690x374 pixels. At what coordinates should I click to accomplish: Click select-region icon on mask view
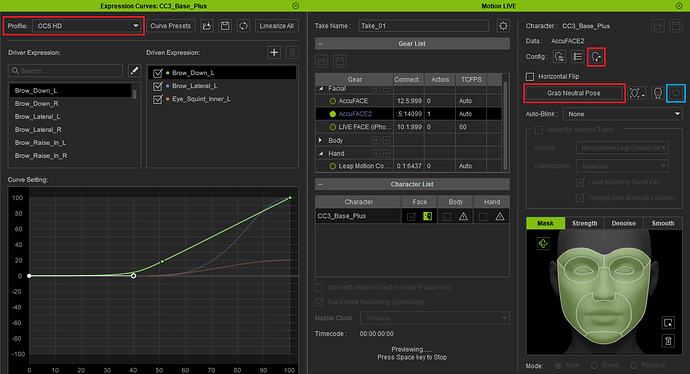pyautogui.click(x=668, y=323)
